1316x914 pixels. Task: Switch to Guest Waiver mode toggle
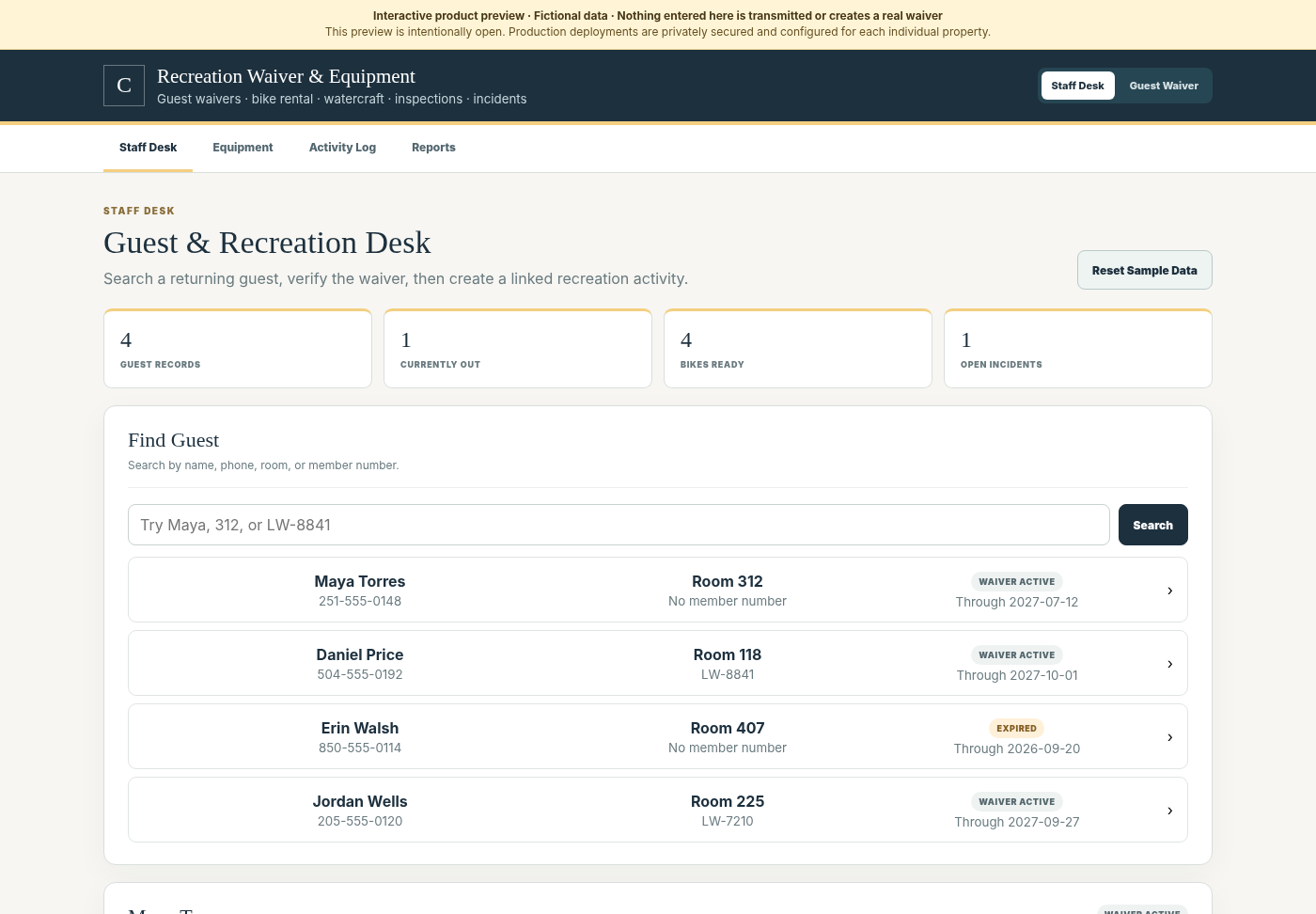1164,86
